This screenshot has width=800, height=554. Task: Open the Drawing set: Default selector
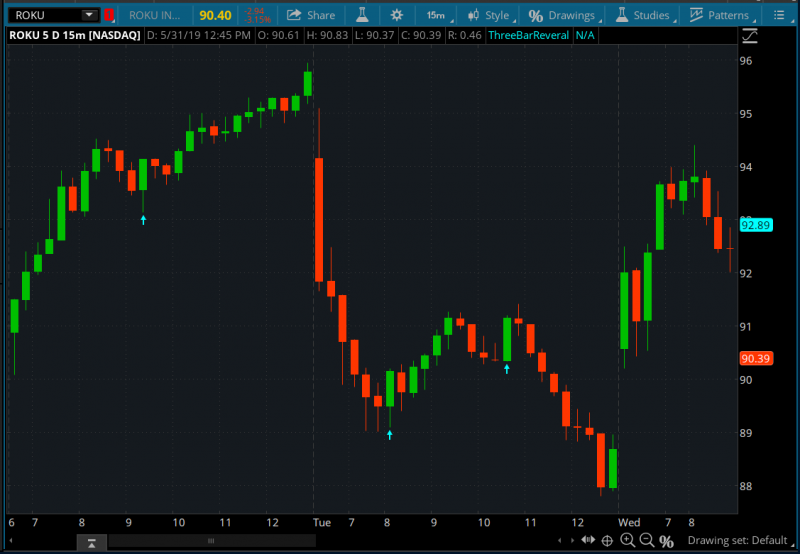738,541
